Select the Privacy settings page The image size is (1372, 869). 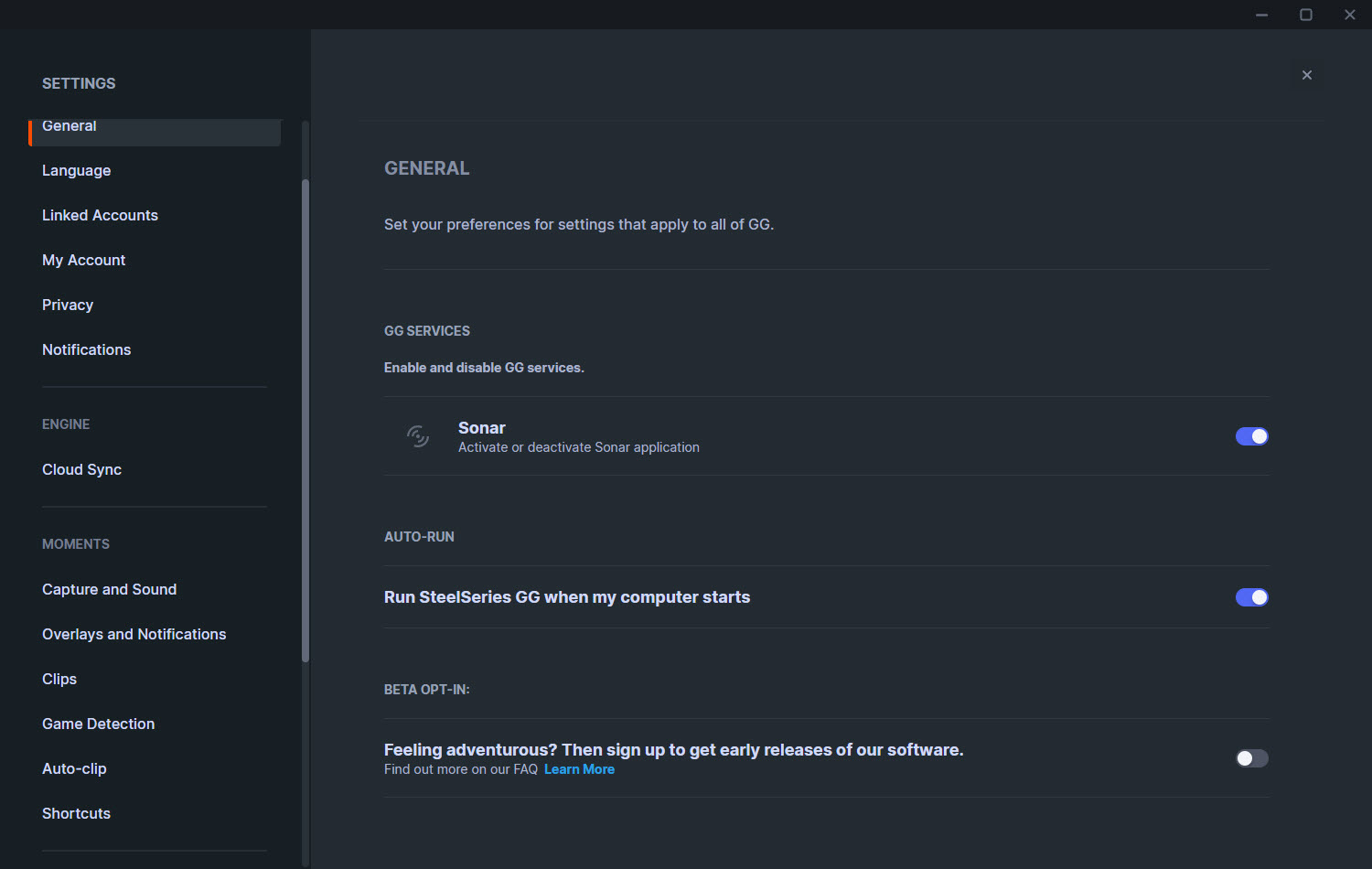68,305
